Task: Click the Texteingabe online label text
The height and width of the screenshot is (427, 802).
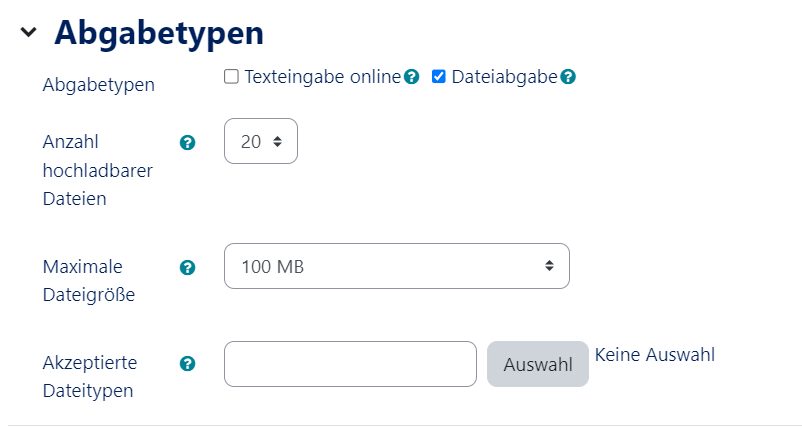Action: pos(322,77)
